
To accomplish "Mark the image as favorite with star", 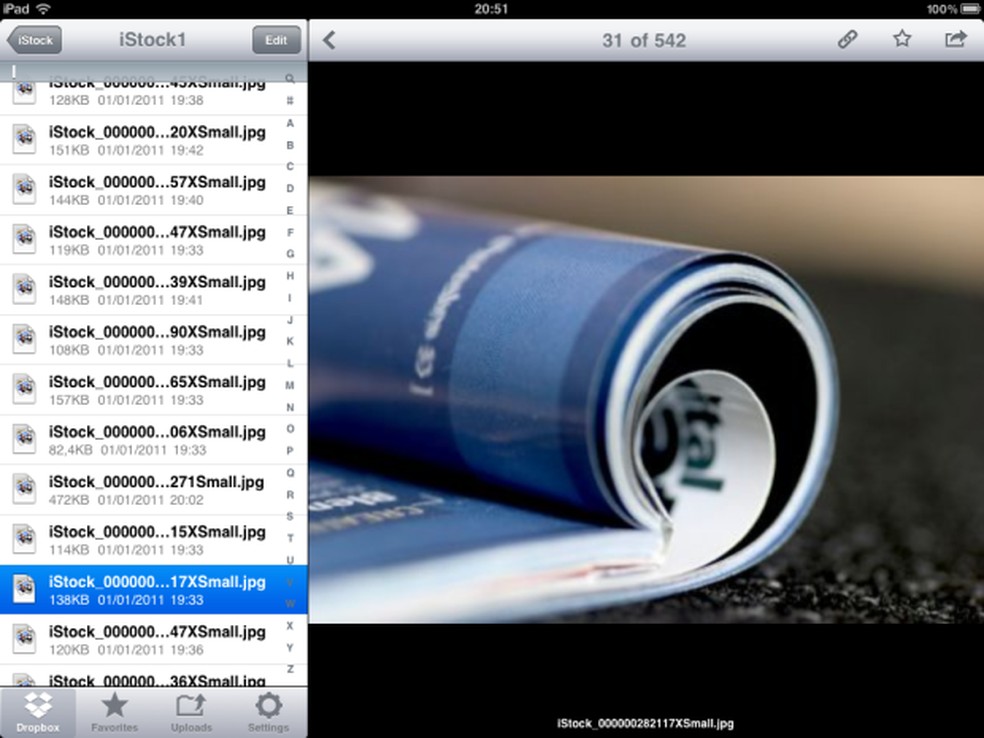I will coord(902,39).
